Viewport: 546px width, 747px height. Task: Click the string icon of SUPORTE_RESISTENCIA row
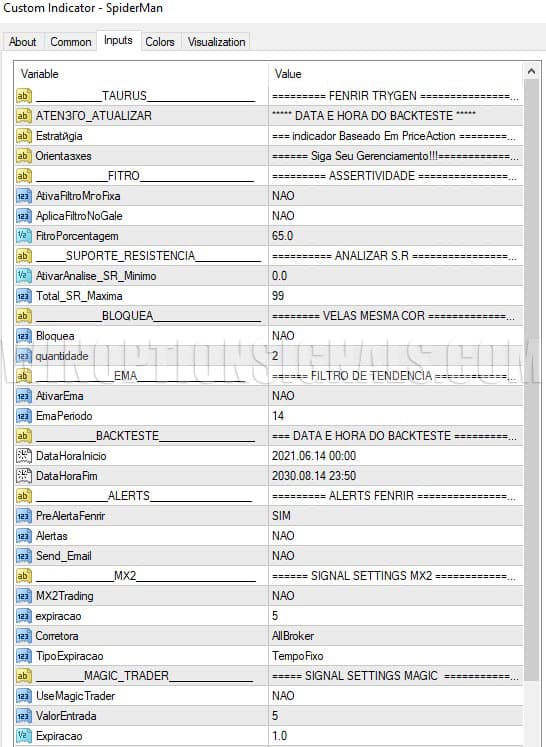point(23,256)
